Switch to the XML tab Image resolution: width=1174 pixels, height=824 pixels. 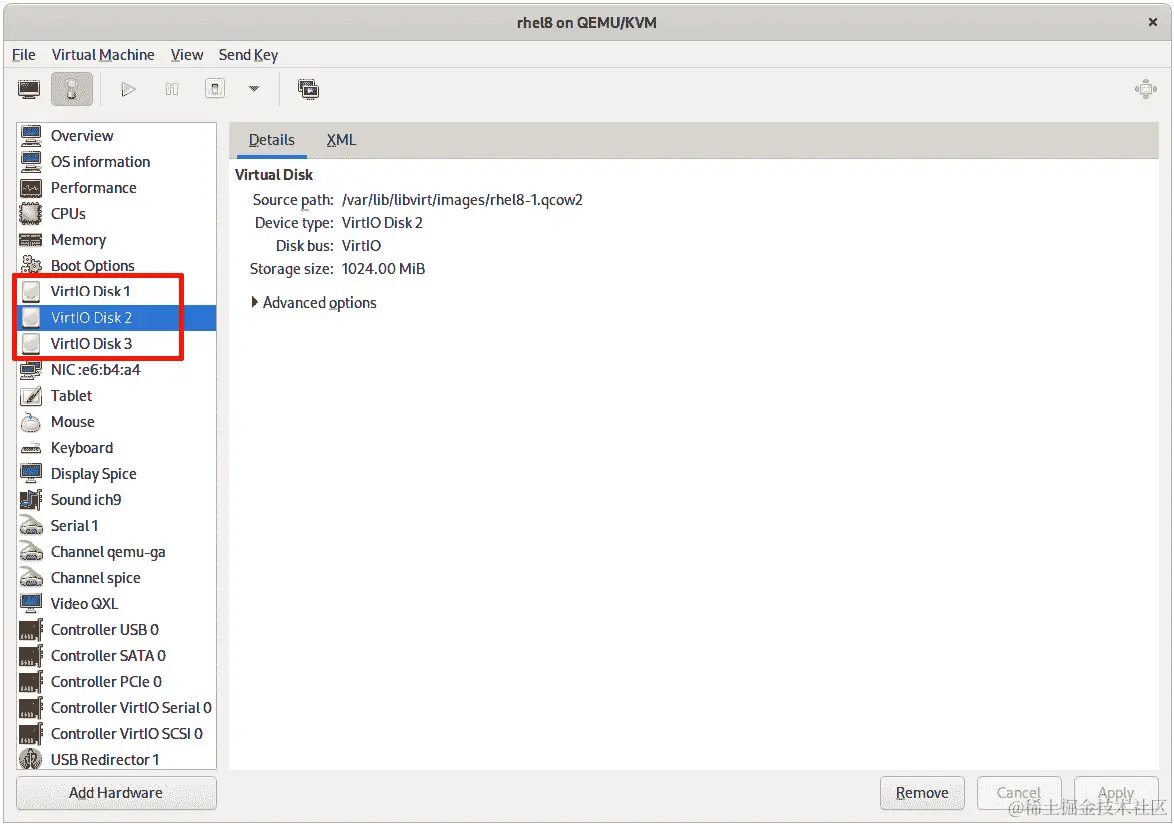[x=341, y=140]
